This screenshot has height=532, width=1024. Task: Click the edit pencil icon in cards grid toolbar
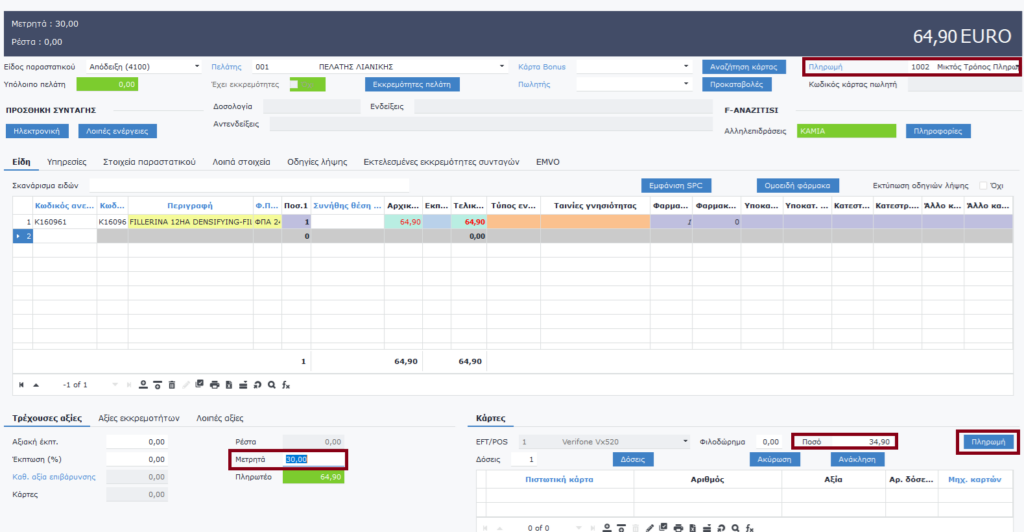click(650, 526)
